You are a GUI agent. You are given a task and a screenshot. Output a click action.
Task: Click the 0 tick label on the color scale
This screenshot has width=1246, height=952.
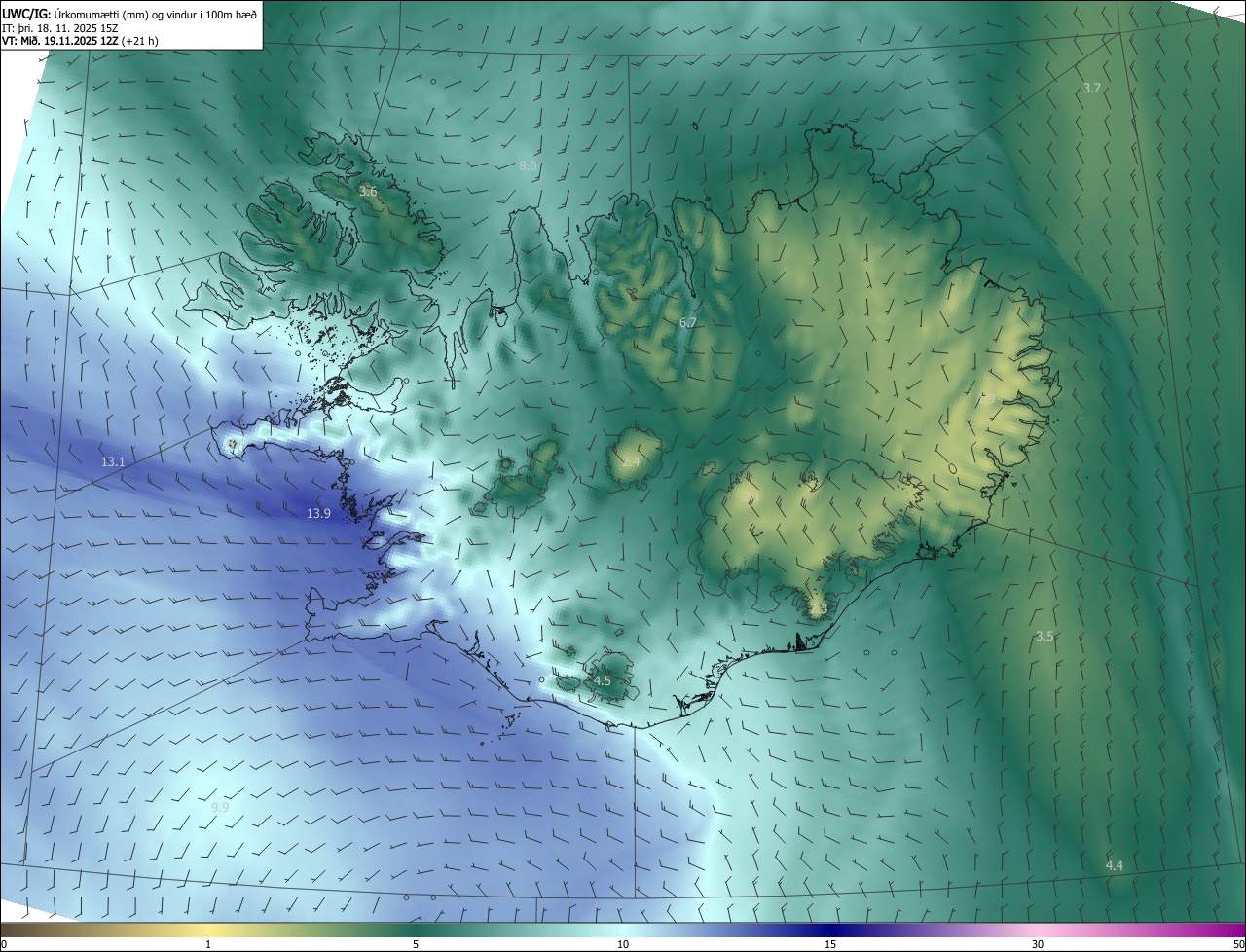pos(4,945)
